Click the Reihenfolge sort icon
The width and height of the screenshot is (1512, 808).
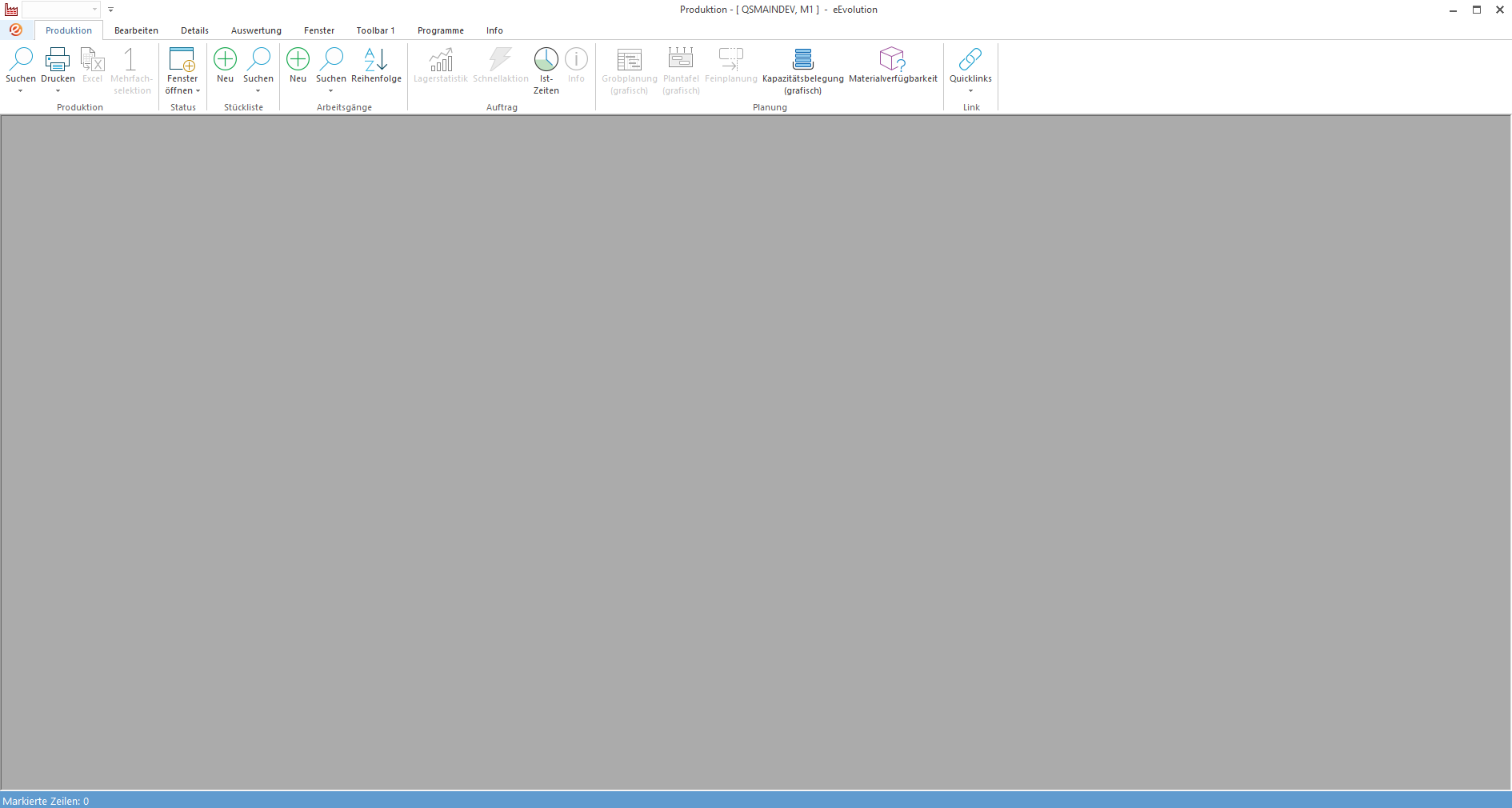pyautogui.click(x=376, y=59)
